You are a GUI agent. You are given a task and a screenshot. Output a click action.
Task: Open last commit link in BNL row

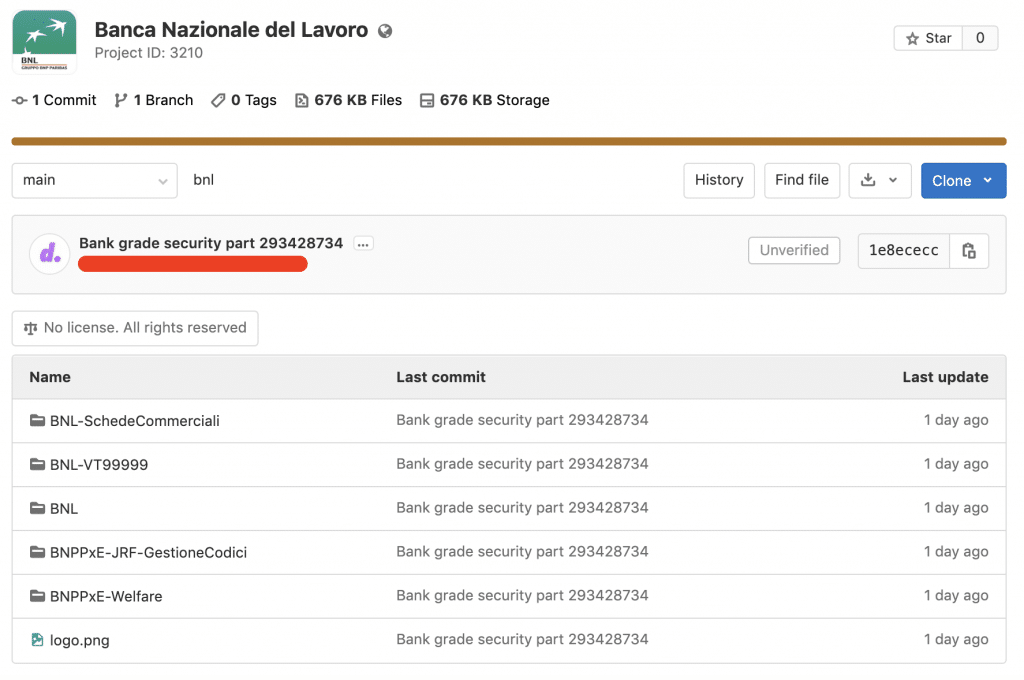click(x=522, y=508)
